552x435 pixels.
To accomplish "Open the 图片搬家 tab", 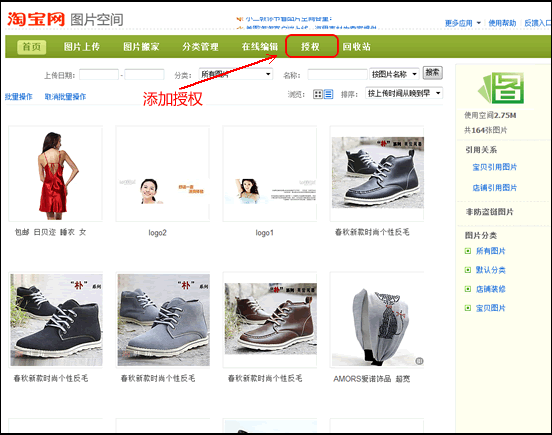I will 141,47.
